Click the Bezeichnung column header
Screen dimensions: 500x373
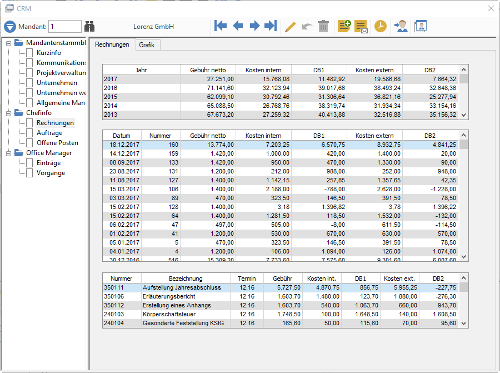click(x=186, y=278)
